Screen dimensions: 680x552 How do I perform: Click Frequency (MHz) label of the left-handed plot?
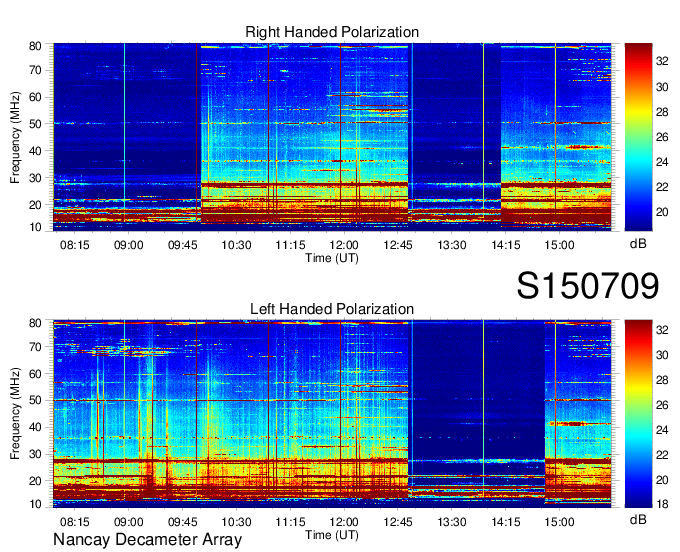(15, 414)
